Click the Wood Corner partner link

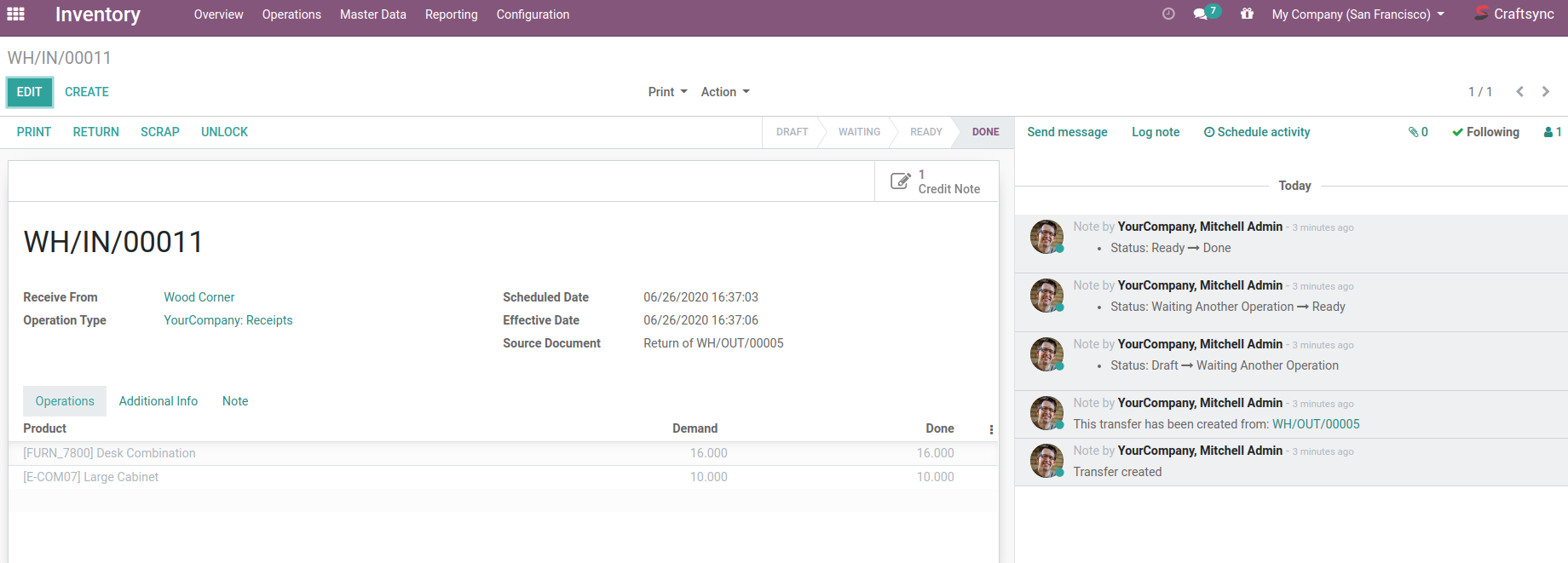coord(199,297)
